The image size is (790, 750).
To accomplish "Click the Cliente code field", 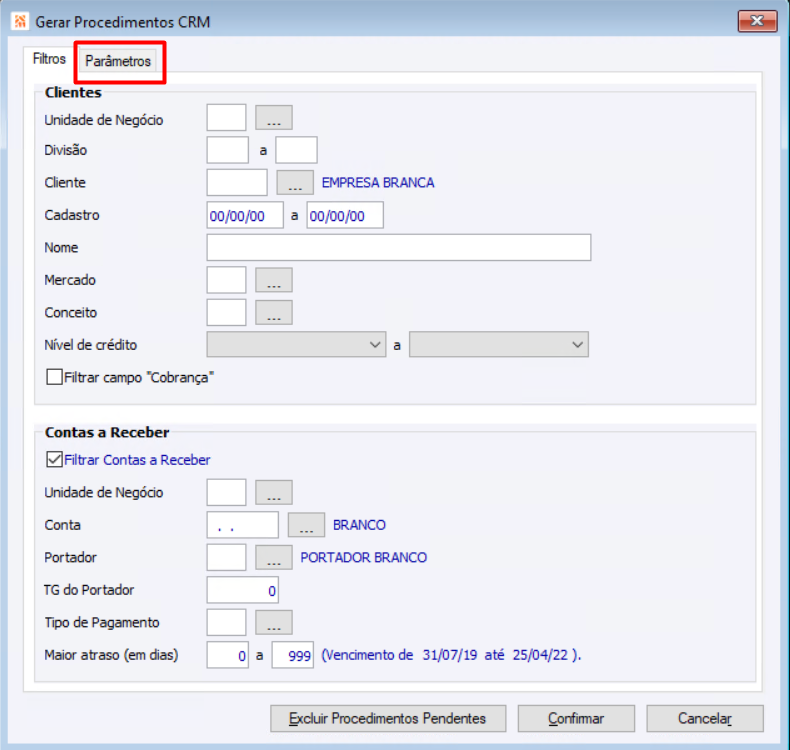I will pos(237,182).
